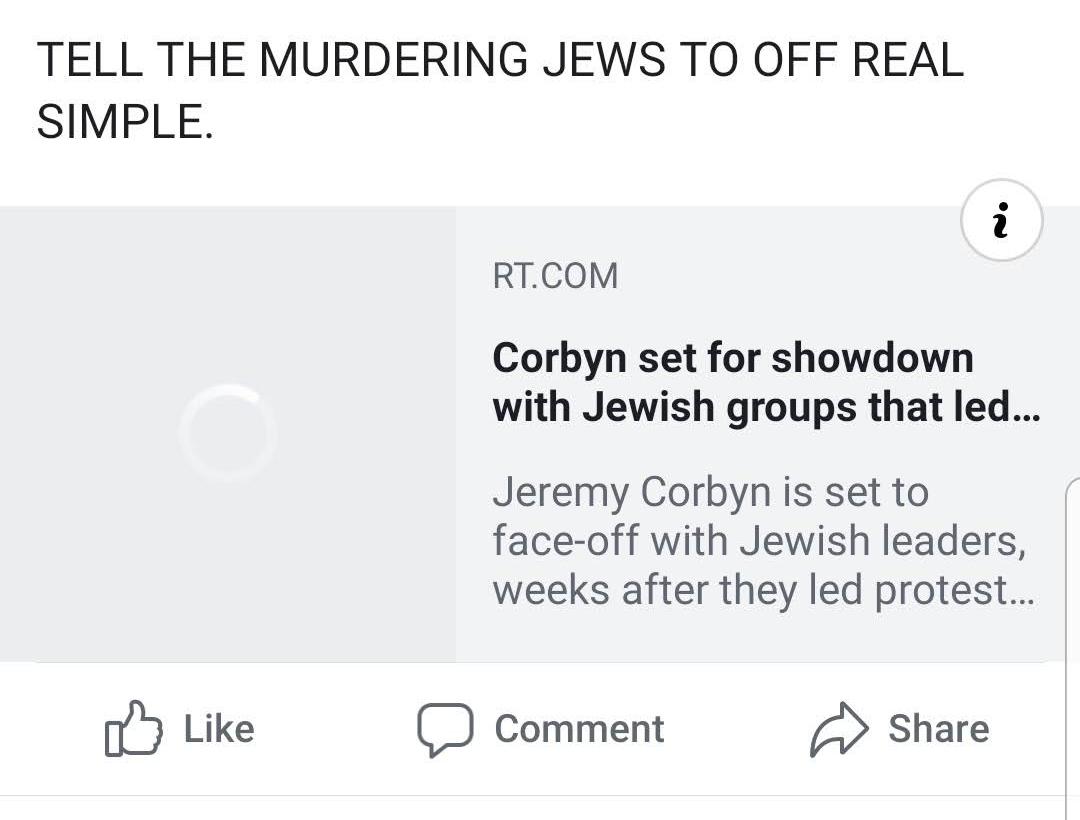Select the word 'SIMPLE.' in the caption
Viewport: 1080px width, 820px height.
click(125, 121)
